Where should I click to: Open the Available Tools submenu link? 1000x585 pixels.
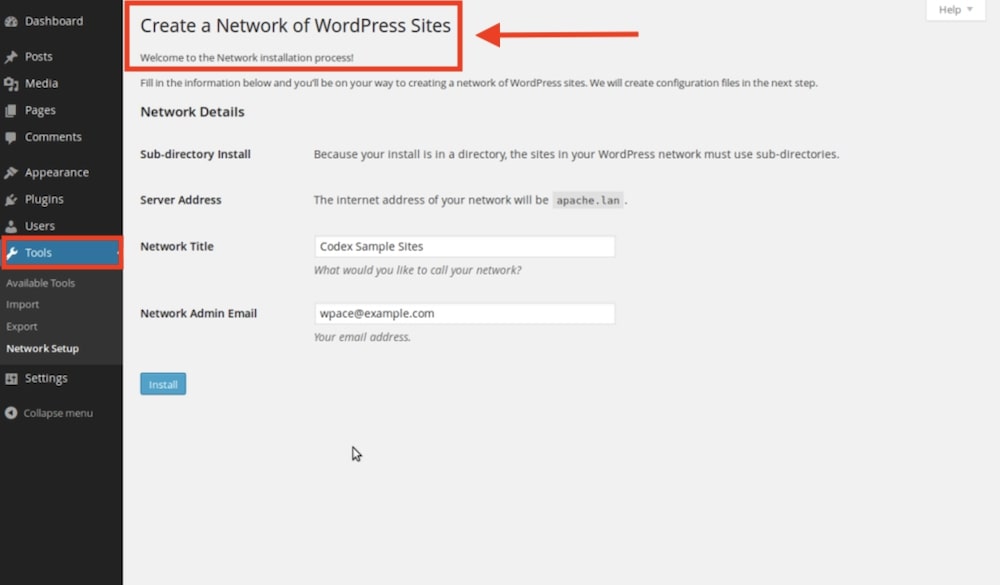41,283
